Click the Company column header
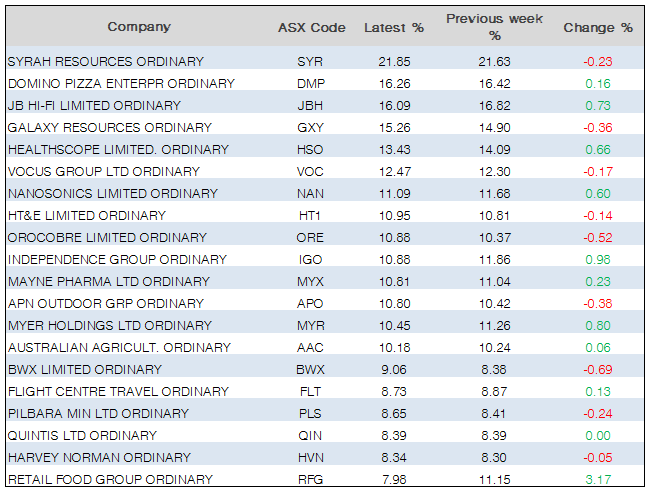Image resolution: width=648 pixels, height=492 pixels. click(x=139, y=27)
